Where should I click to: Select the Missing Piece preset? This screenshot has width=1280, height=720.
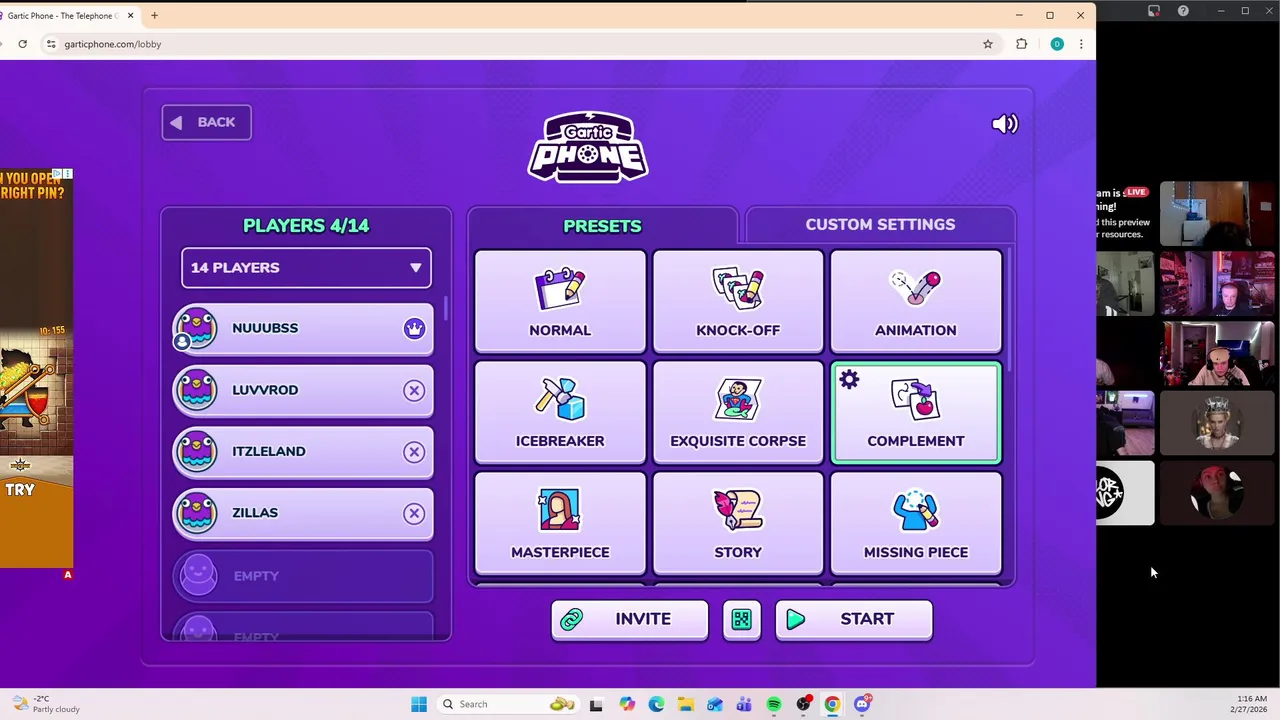tap(916, 523)
